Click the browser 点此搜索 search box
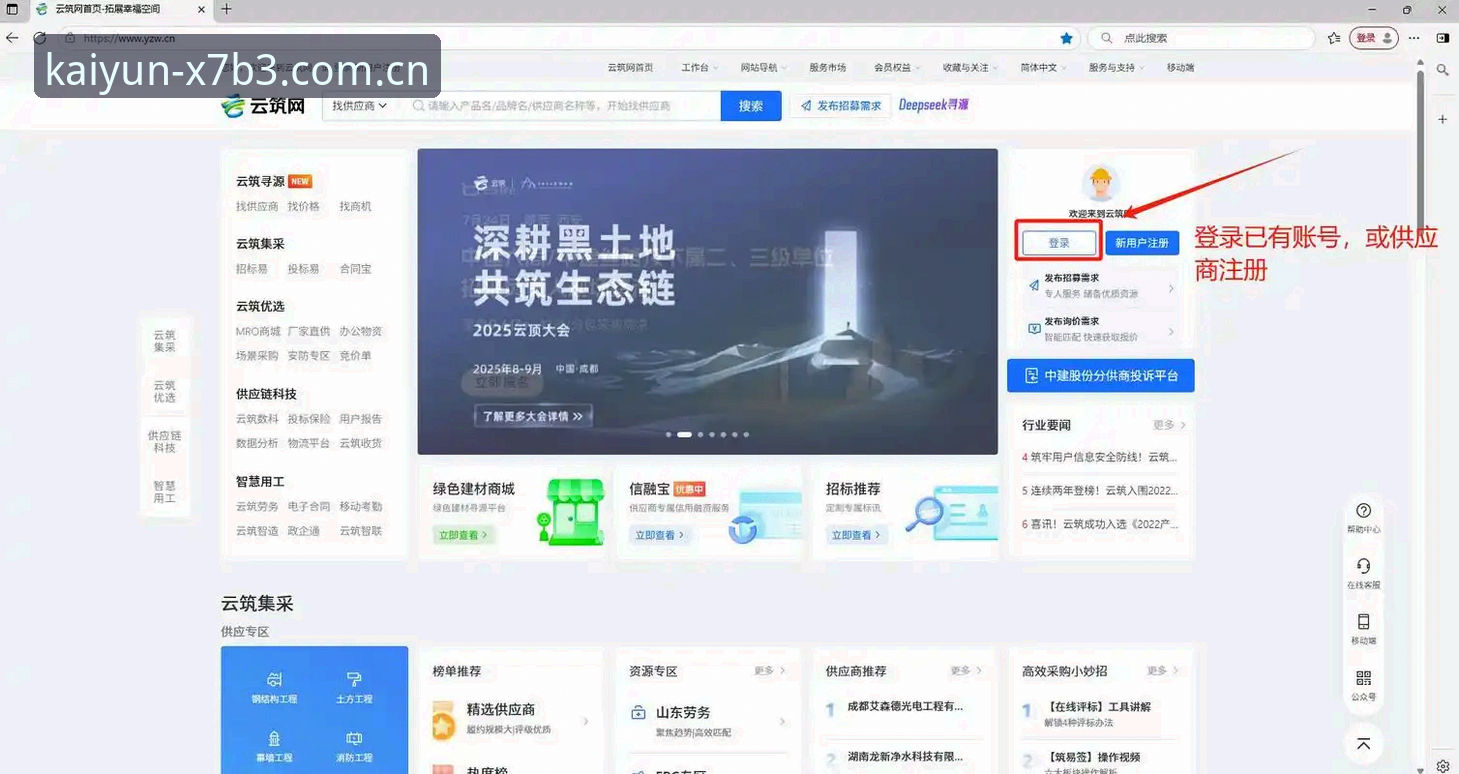1459x774 pixels. pyautogui.click(x=1201, y=38)
